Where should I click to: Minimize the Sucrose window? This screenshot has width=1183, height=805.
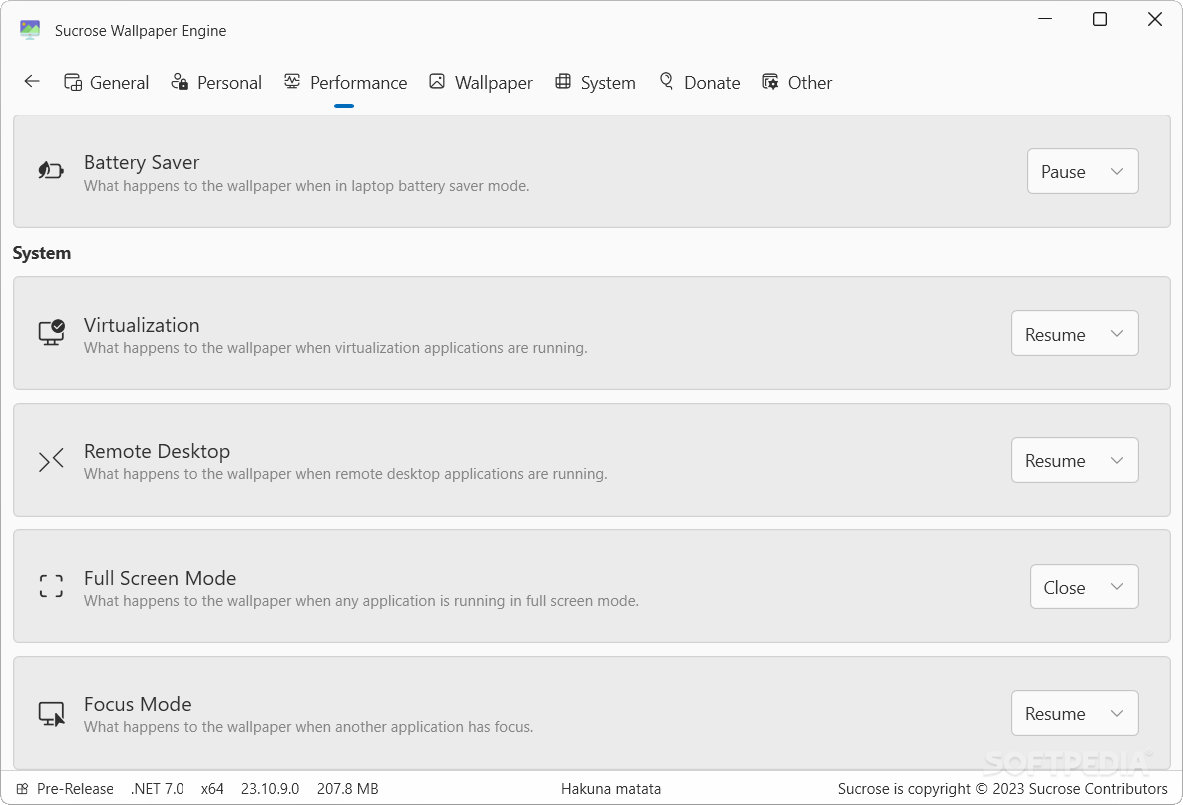[1045, 19]
